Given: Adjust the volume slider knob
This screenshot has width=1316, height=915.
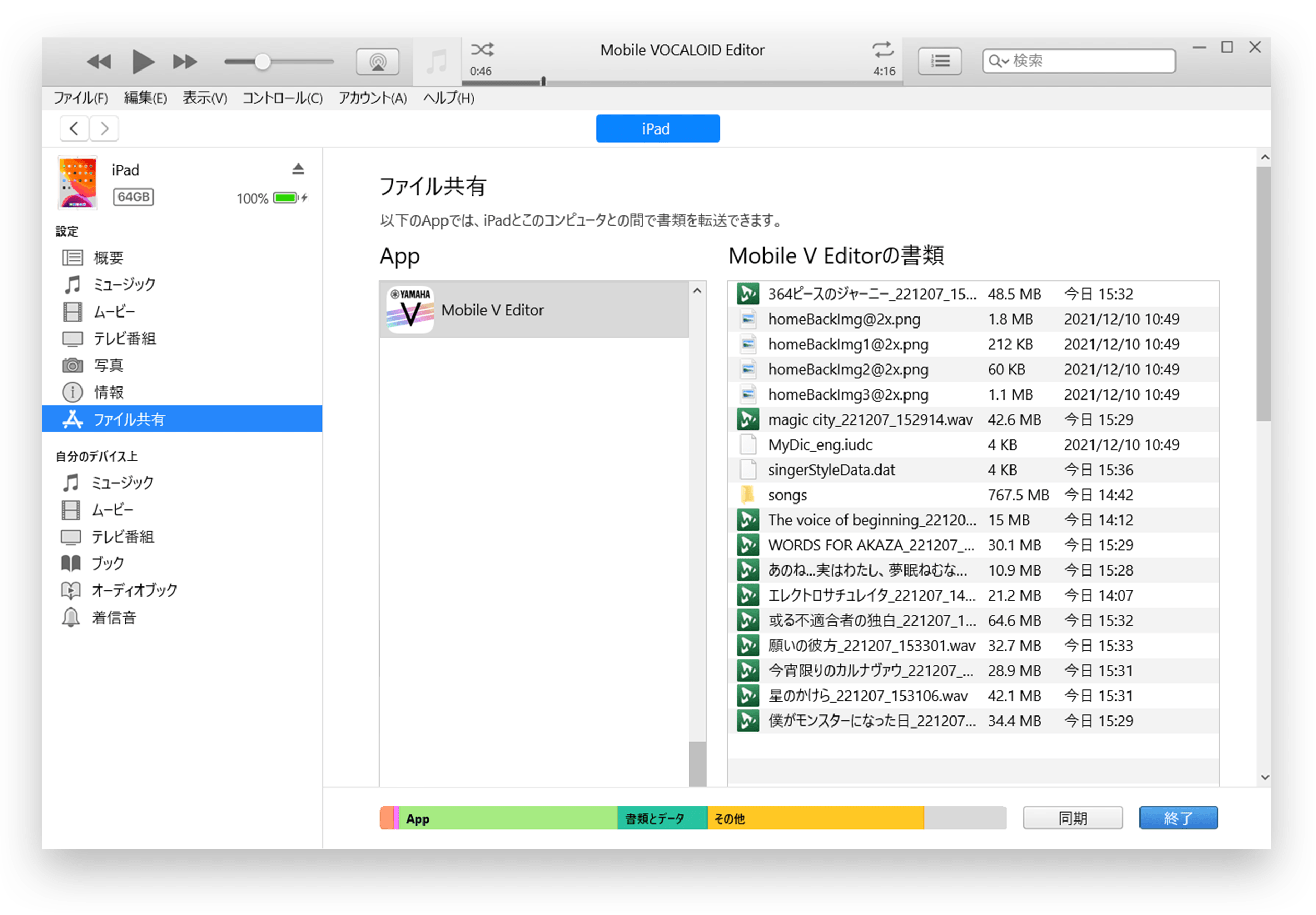Looking at the screenshot, I should coord(262,61).
